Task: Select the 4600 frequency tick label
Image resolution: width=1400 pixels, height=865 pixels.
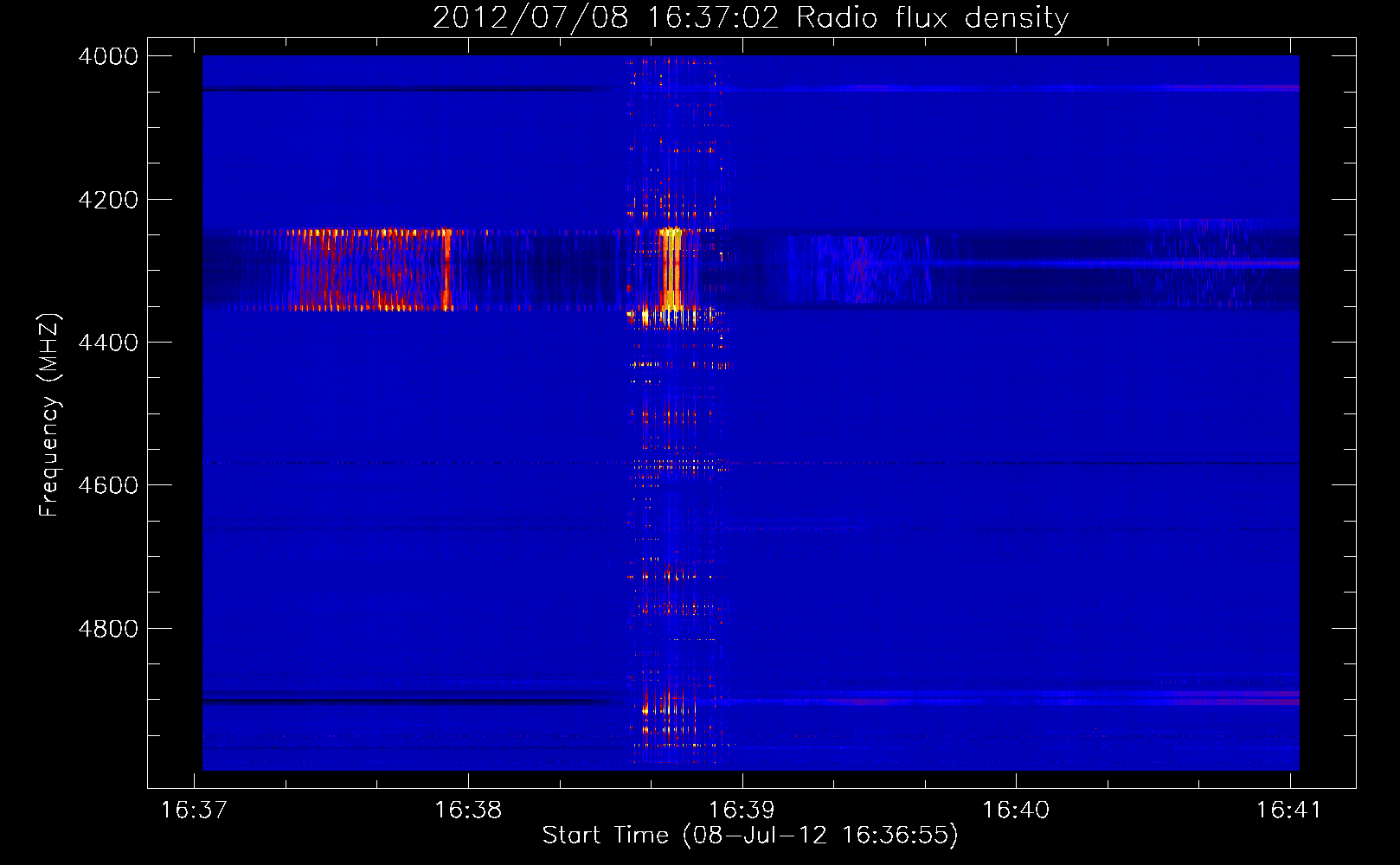Action: pyautogui.click(x=108, y=485)
